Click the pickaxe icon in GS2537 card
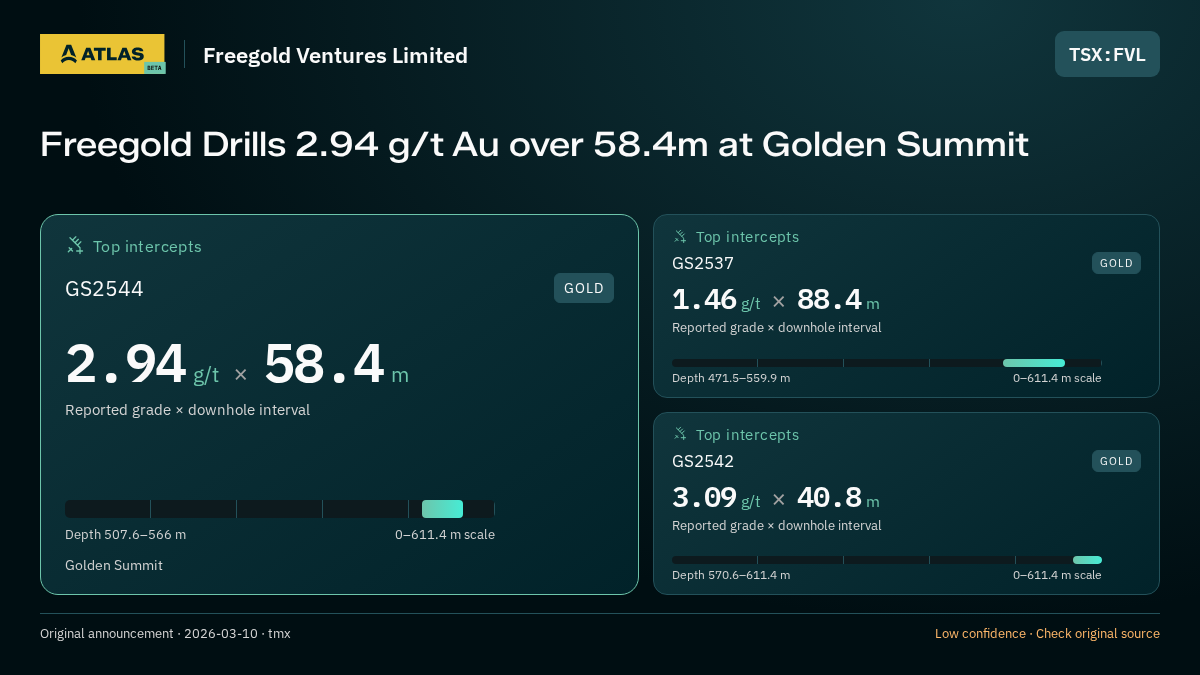This screenshot has width=1200, height=675. (680, 237)
